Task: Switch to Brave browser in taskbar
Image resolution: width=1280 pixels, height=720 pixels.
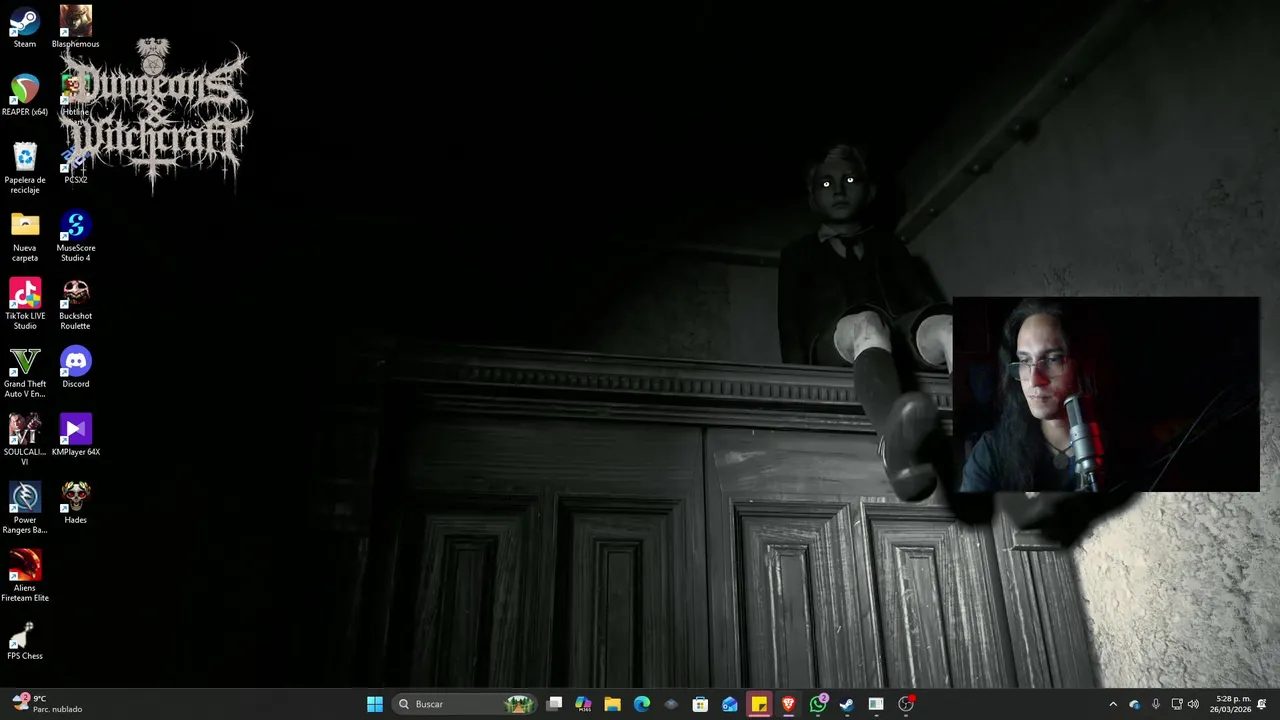Action: click(788, 704)
